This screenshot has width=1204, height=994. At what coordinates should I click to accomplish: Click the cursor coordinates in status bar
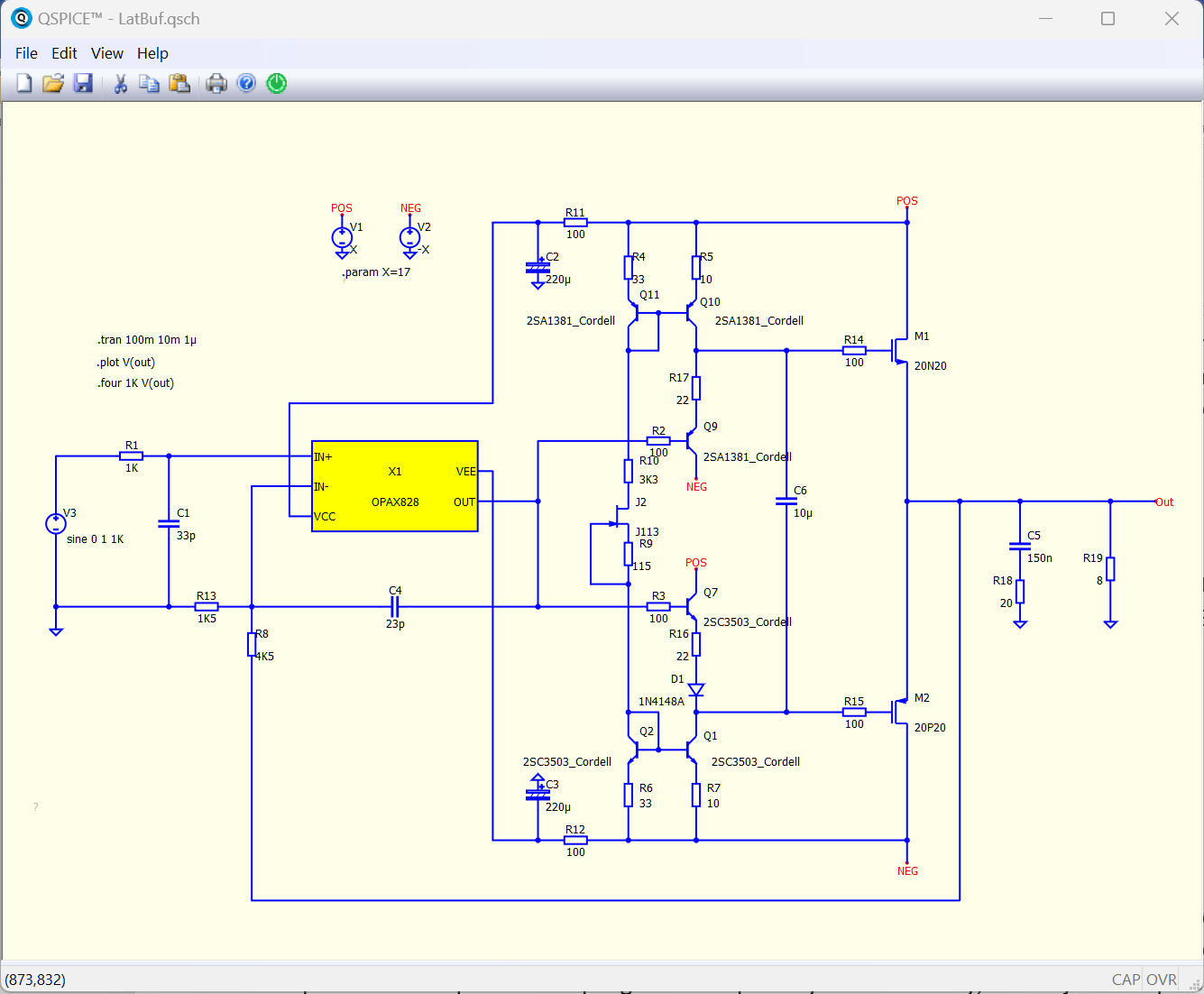35,980
